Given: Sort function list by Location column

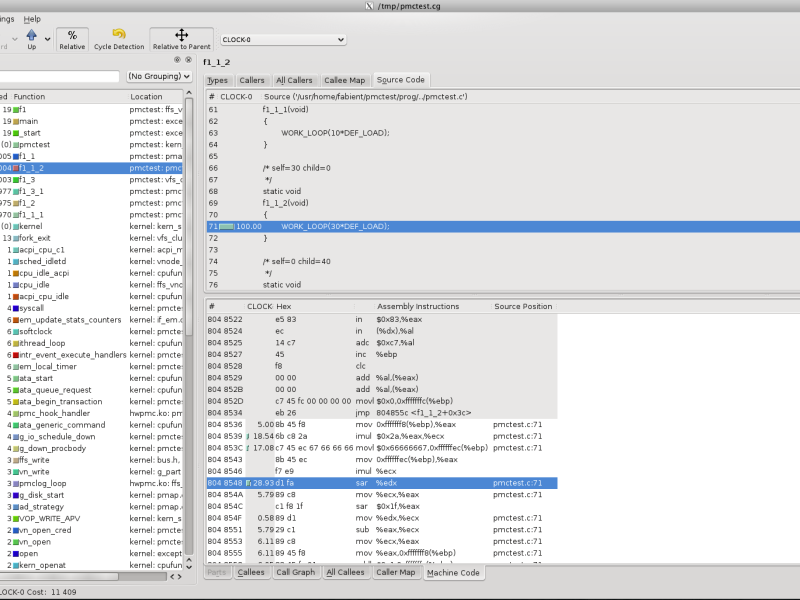Looking at the screenshot, I should [x=155, y=96].
